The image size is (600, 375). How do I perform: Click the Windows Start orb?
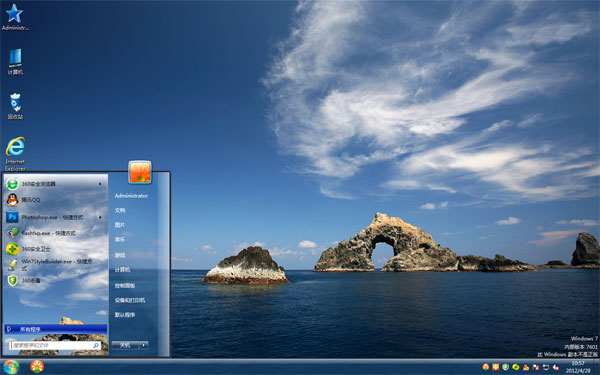pos(11,367)
